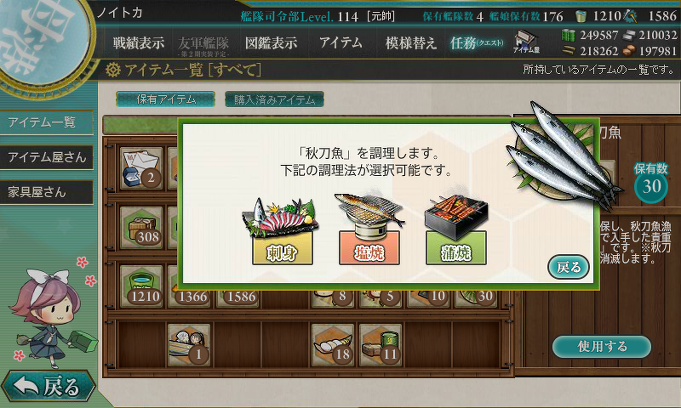Select the canned item showing count 11

click(x=380, y=345)
